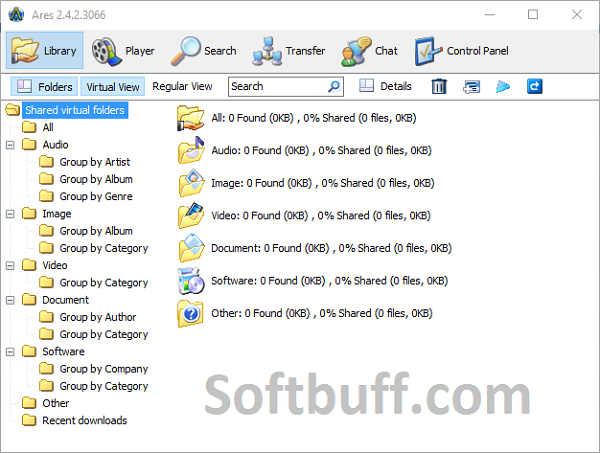
Task: Click the Video clapperboard folder icon
Action: click(191, 215)
